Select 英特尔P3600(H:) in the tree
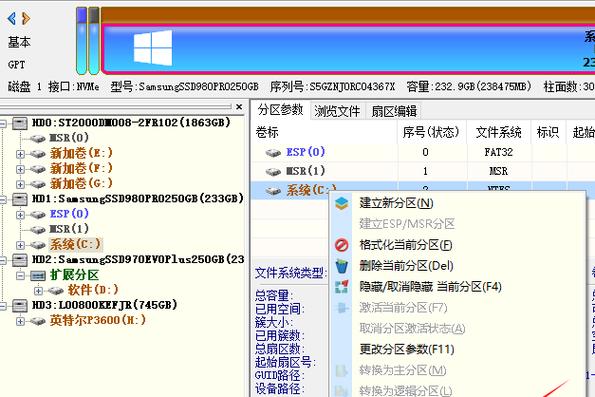Viewport: 595px width, 397px height. (x=98, y=320)
